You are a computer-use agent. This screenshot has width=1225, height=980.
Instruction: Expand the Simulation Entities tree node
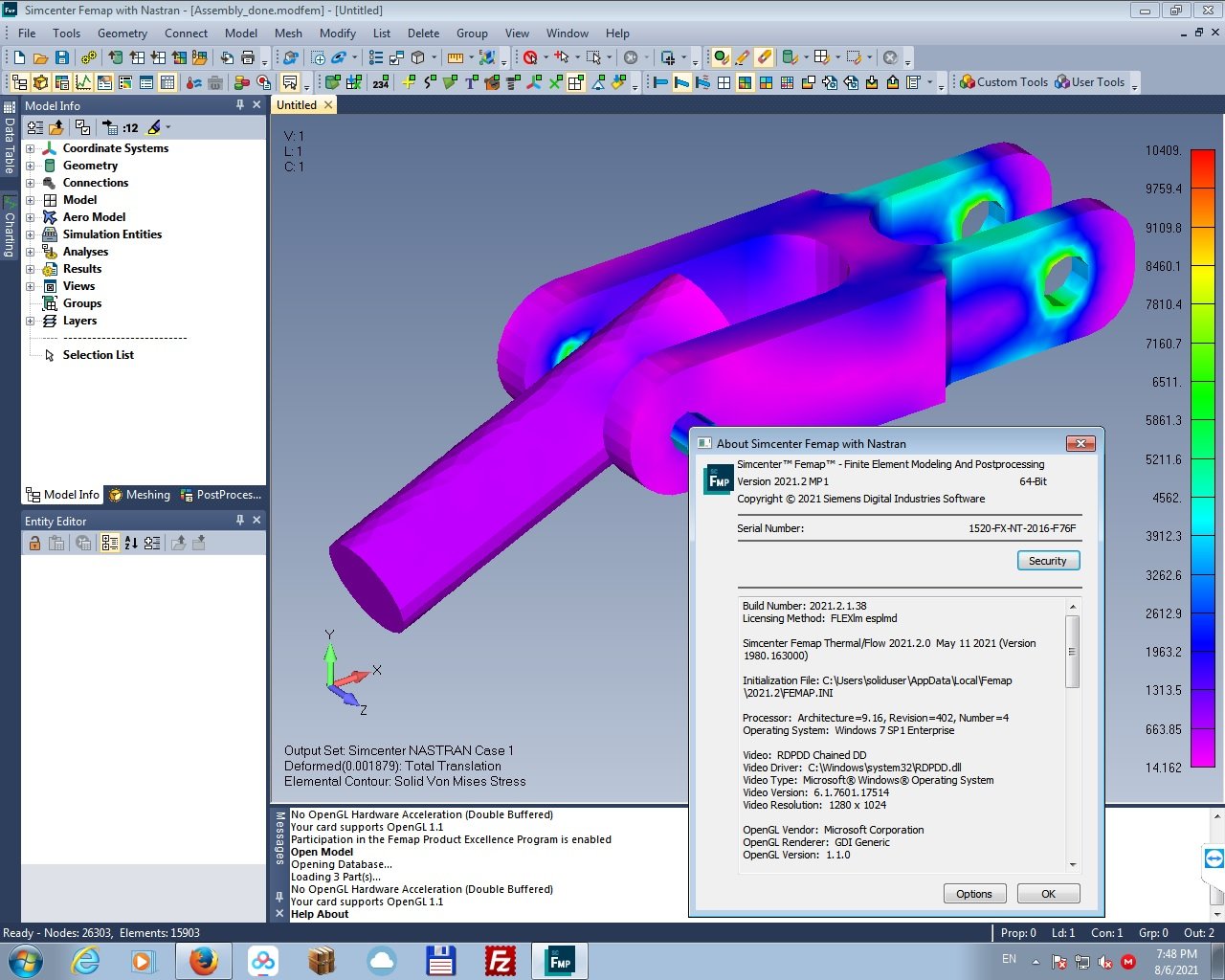[30, 234]
